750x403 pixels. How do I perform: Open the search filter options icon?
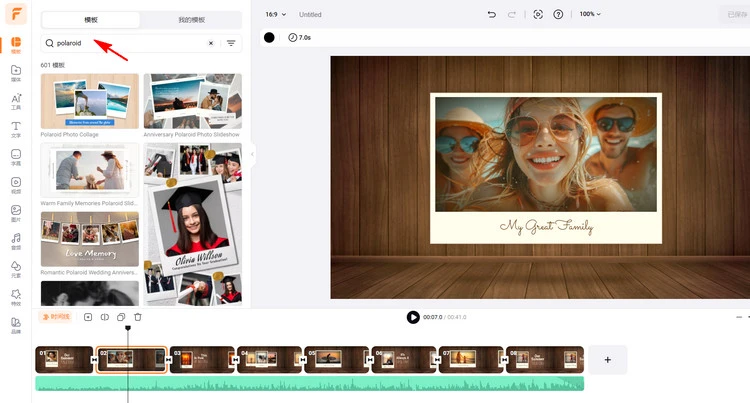(x=231, y=44)
